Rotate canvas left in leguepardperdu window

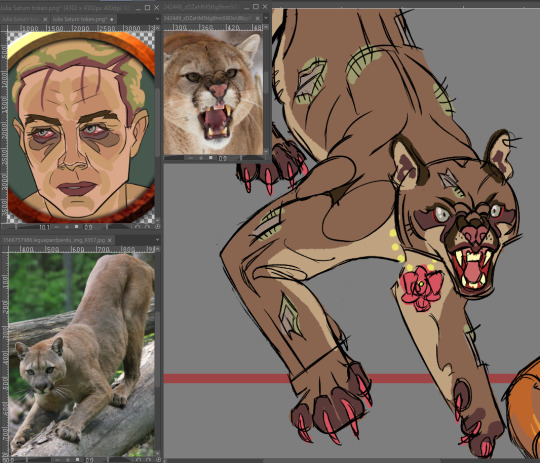[x=137, y=460]
